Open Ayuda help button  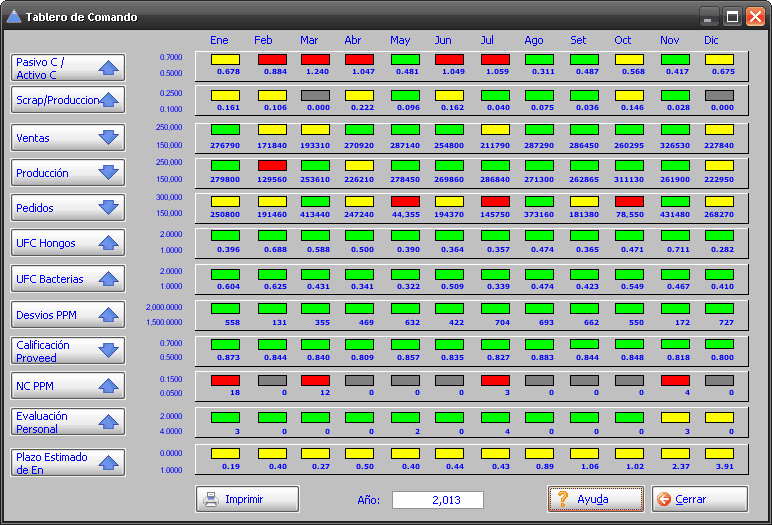tap(595, 499)
